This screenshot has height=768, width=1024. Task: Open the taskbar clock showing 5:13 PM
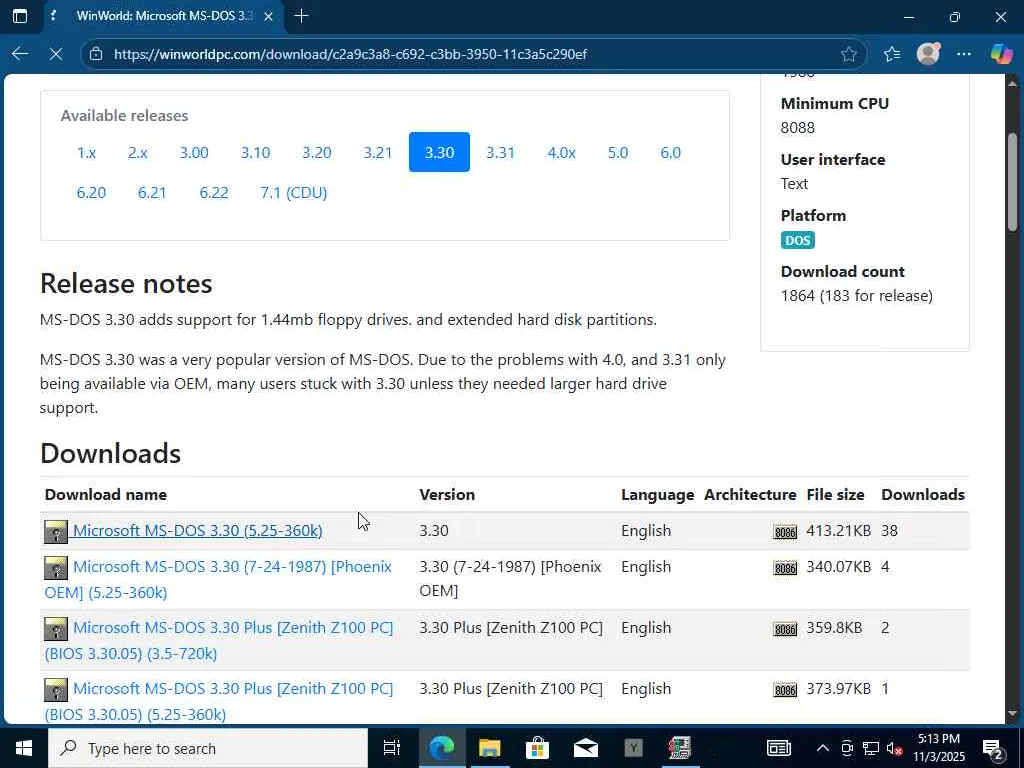click(x=938, y=748)
